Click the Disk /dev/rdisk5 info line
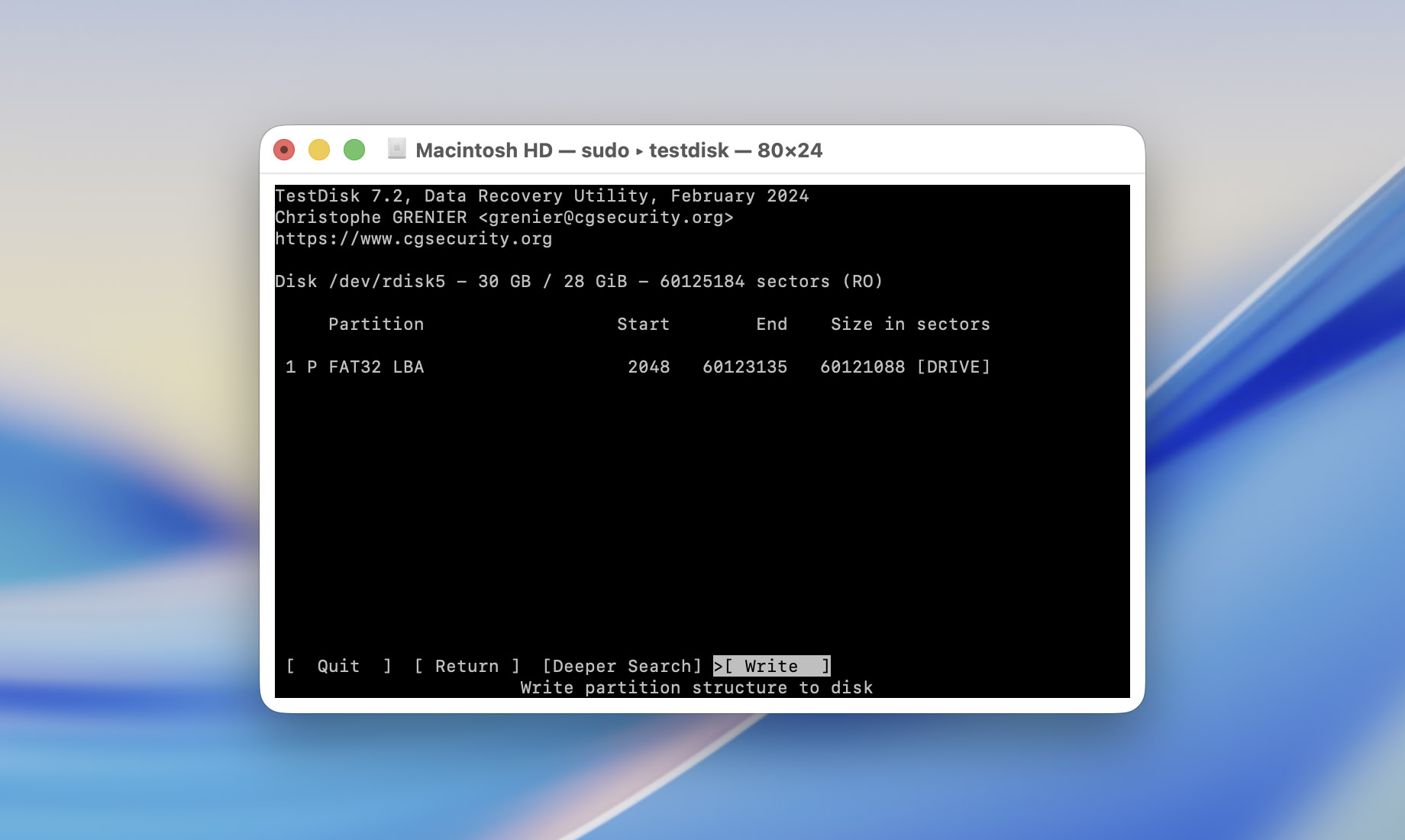 [579, 282]
